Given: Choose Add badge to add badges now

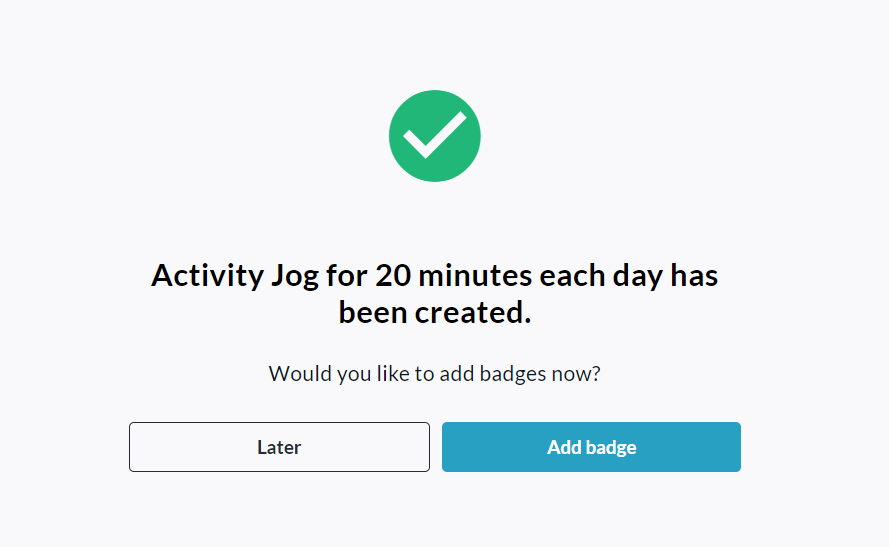Looking at the screenshot, I should click(591, 447).
